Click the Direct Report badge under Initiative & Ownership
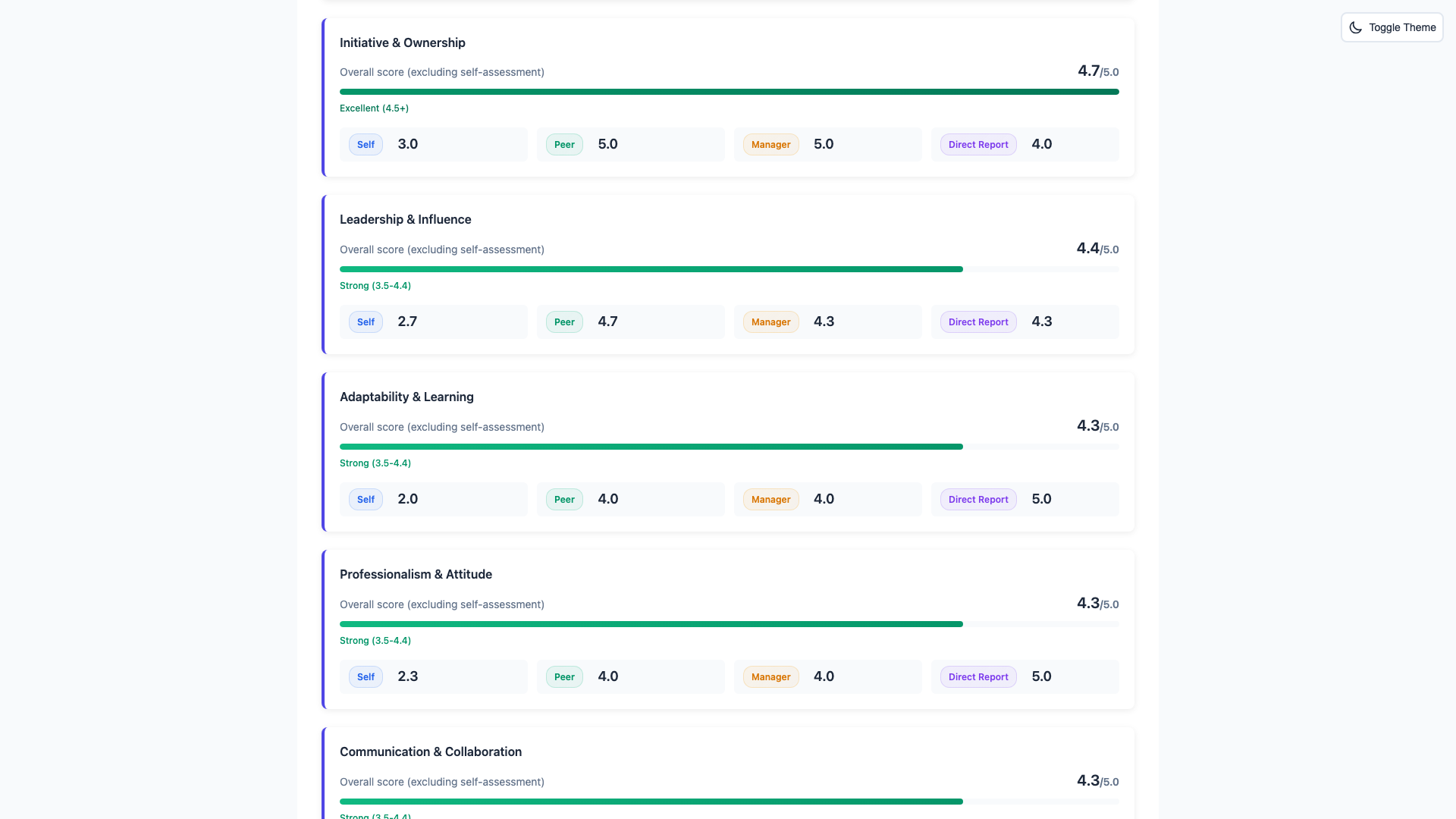Screen dimensions: 1456x819 (x=977, y=144)
